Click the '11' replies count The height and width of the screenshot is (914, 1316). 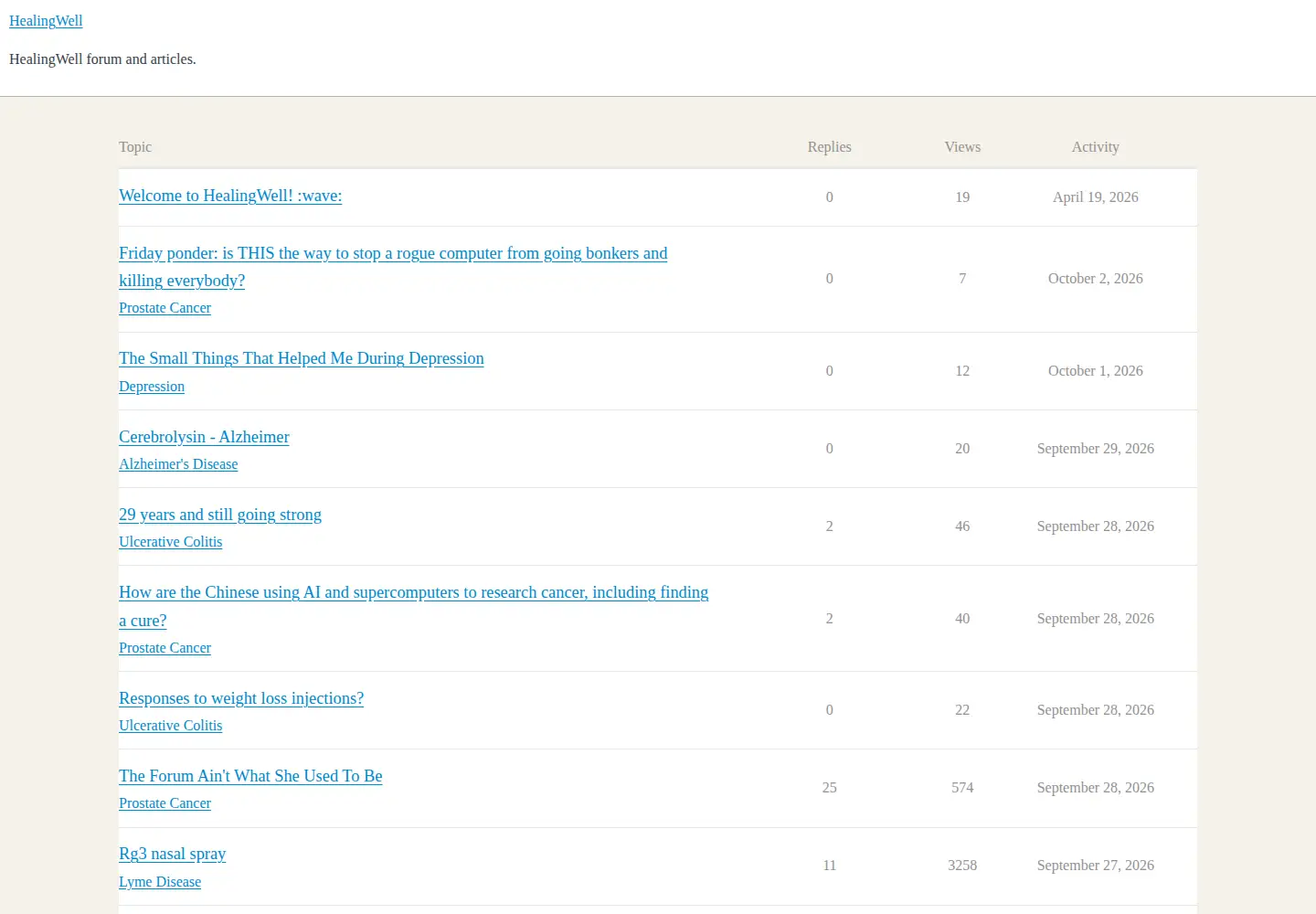tap(830, 866)
